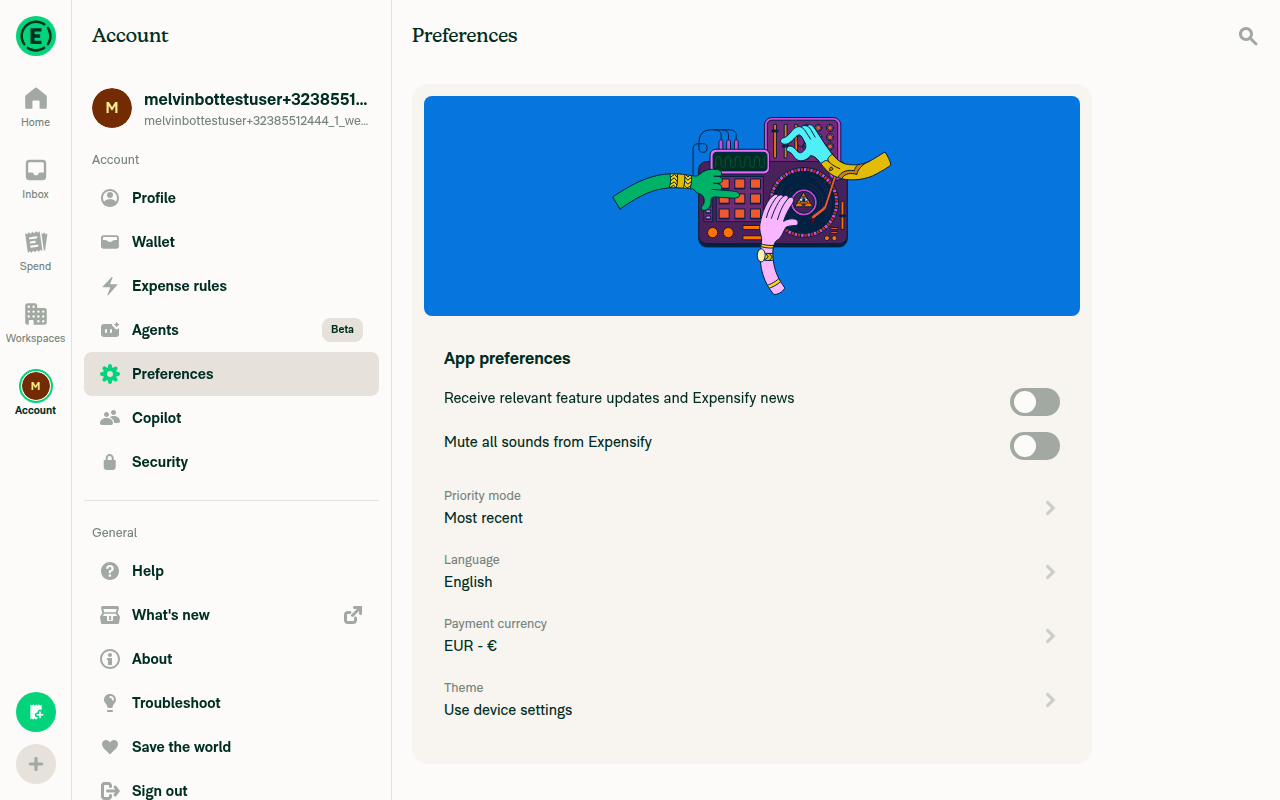Expand Theme setting chevron
The height and width of the screenshot is (800, 1280).
click(x=1050, y=700)
